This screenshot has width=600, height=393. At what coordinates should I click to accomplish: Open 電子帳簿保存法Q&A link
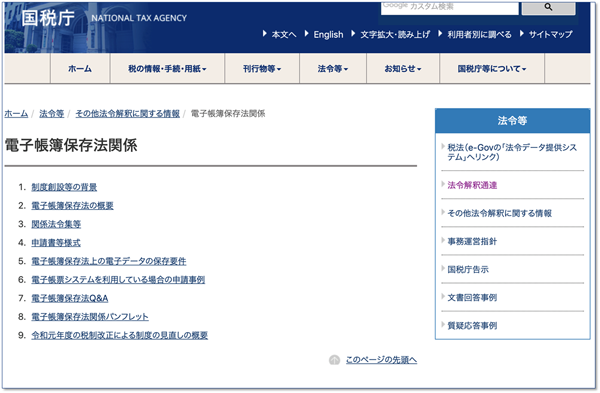pos(70,298)
